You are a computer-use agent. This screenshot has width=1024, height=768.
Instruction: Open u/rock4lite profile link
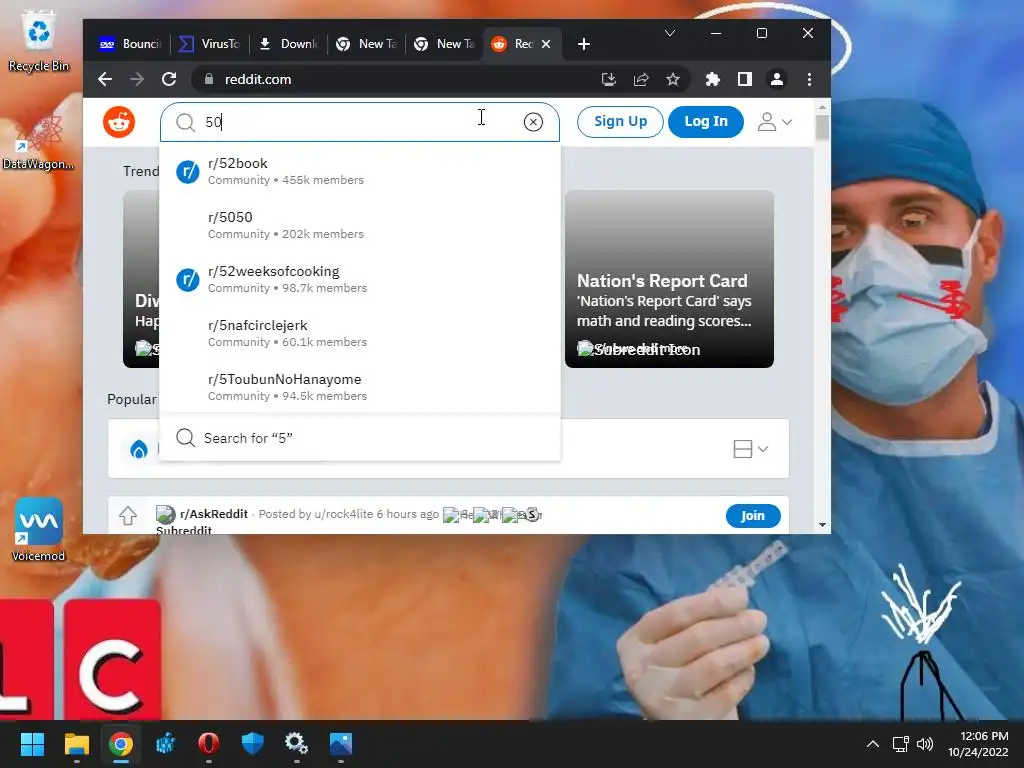(x=344, y=514)
